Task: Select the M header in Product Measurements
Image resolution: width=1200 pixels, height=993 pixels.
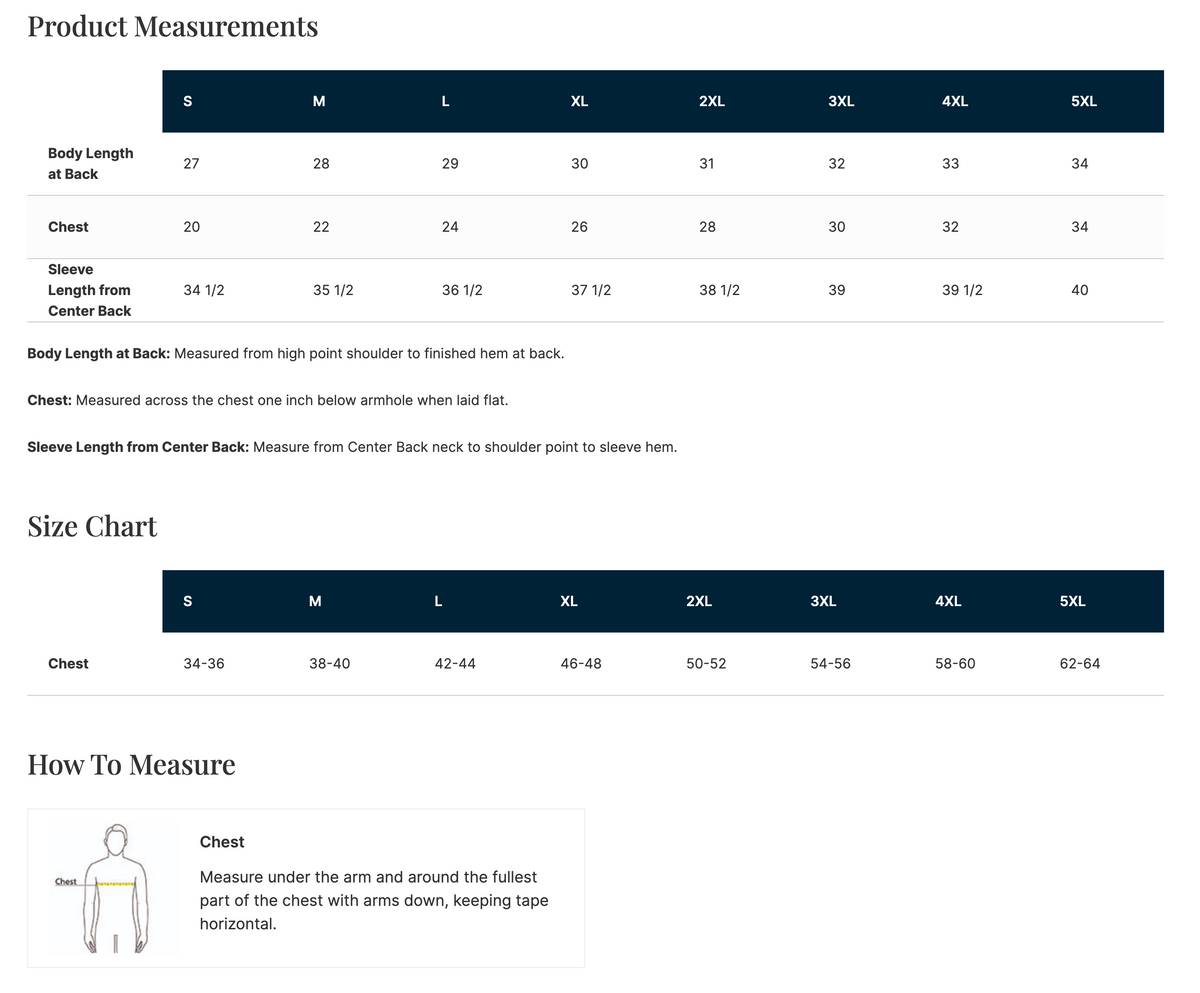Action: [319, 101]
